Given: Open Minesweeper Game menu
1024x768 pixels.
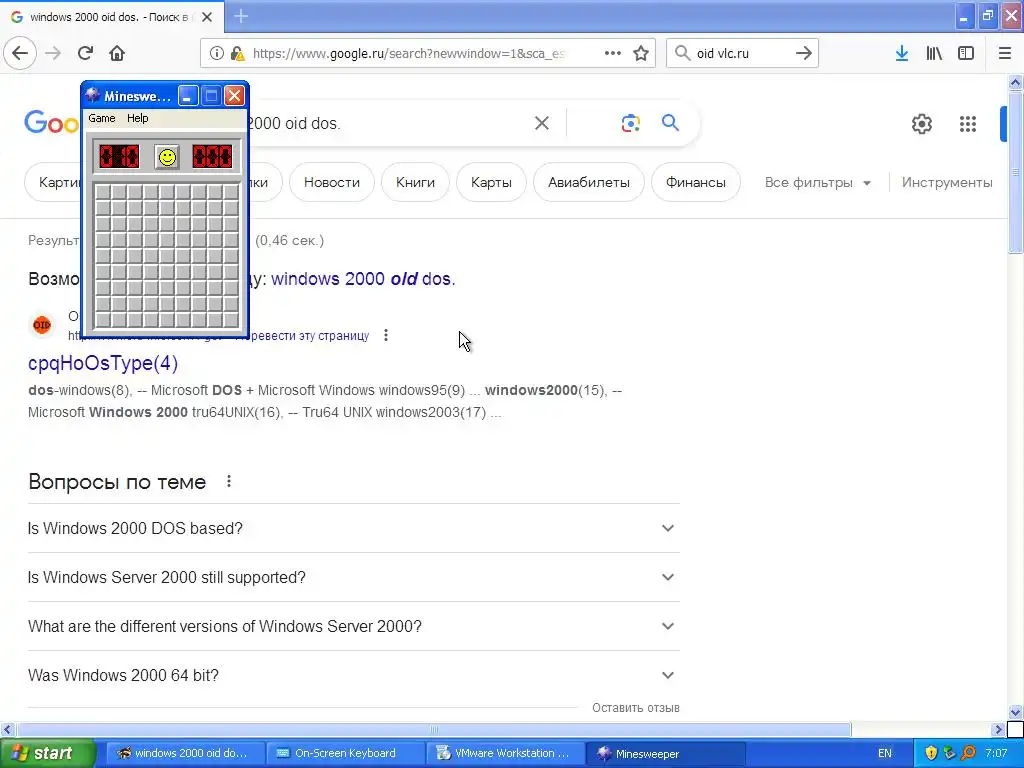Looking at the screenshot, I should coord(102,118).
